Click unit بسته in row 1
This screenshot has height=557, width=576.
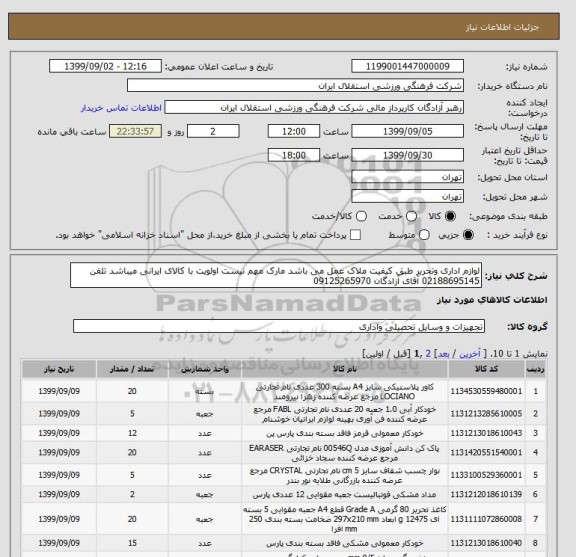pyautogui.click(x=204, y=391)
